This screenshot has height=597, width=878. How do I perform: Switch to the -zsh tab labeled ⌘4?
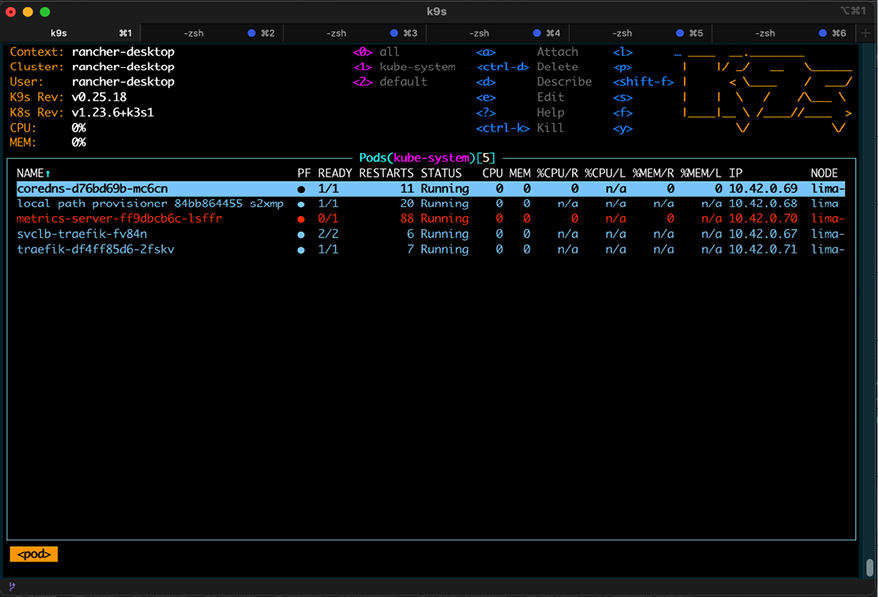pos(498,33)
